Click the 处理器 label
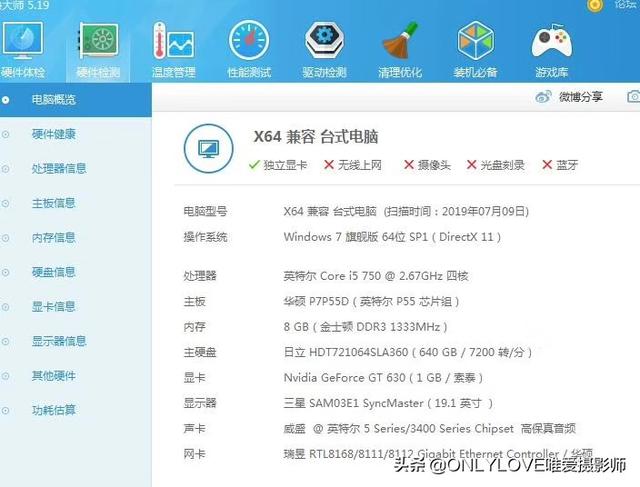 (x=200, y=276)
